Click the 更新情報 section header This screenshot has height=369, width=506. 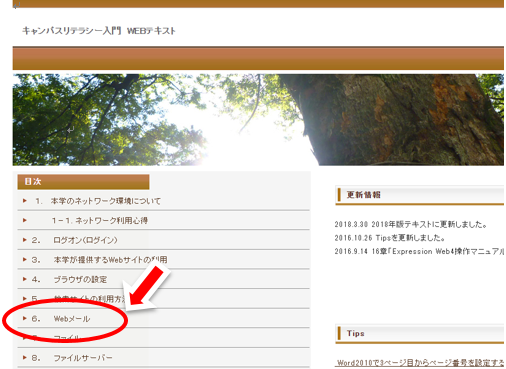pos(420,195)
